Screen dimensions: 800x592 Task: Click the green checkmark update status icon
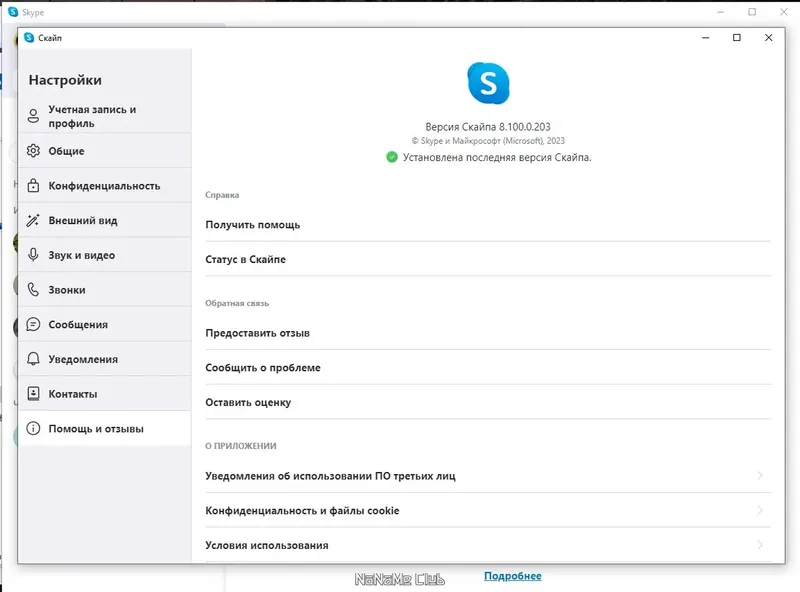[392, 157]
